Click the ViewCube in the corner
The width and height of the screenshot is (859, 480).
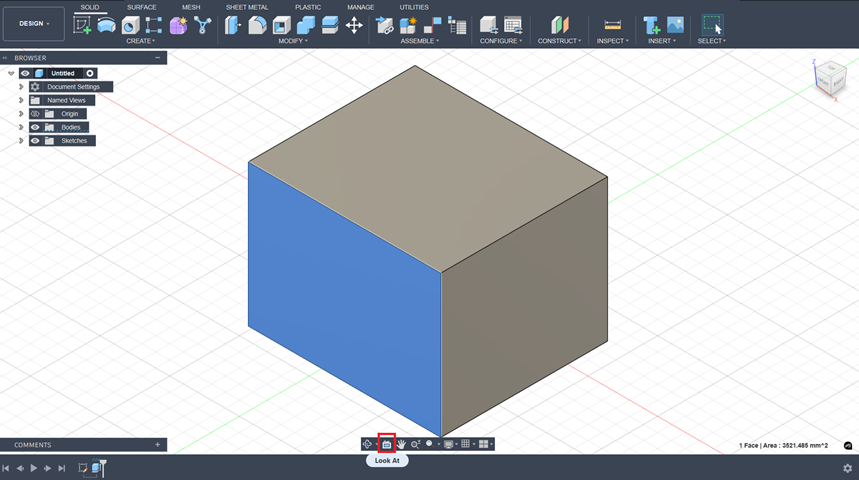[x=830, y=79]
